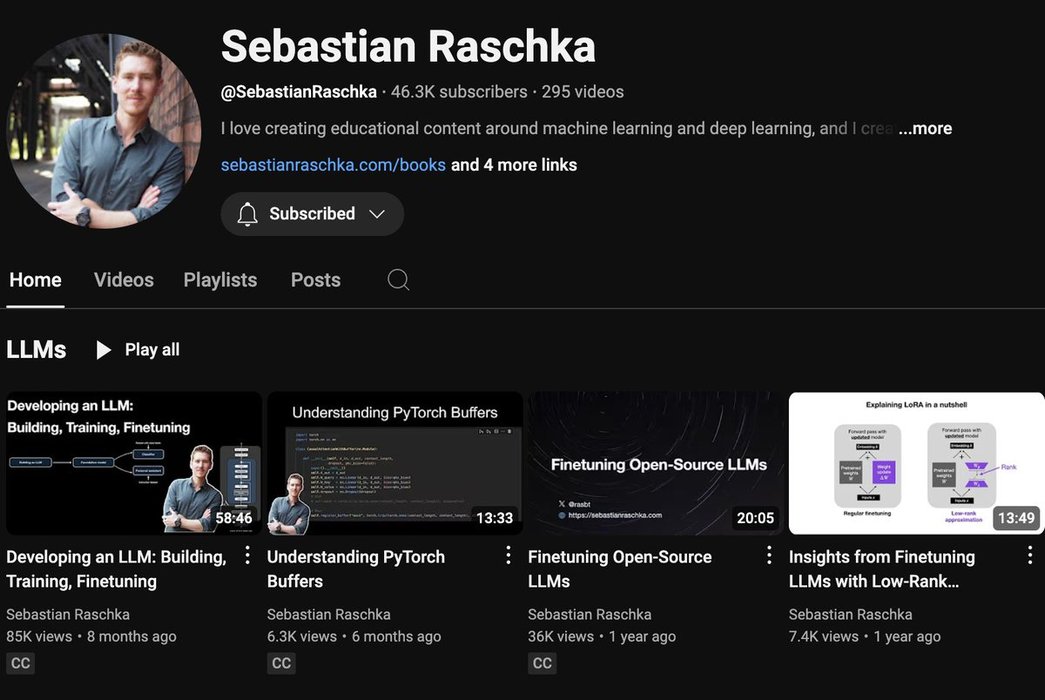Open options menu for Understanding PyTorch Buffers
Image resolution: width=1045 pixels, height=700 pixels.
(x=508, y=556)
